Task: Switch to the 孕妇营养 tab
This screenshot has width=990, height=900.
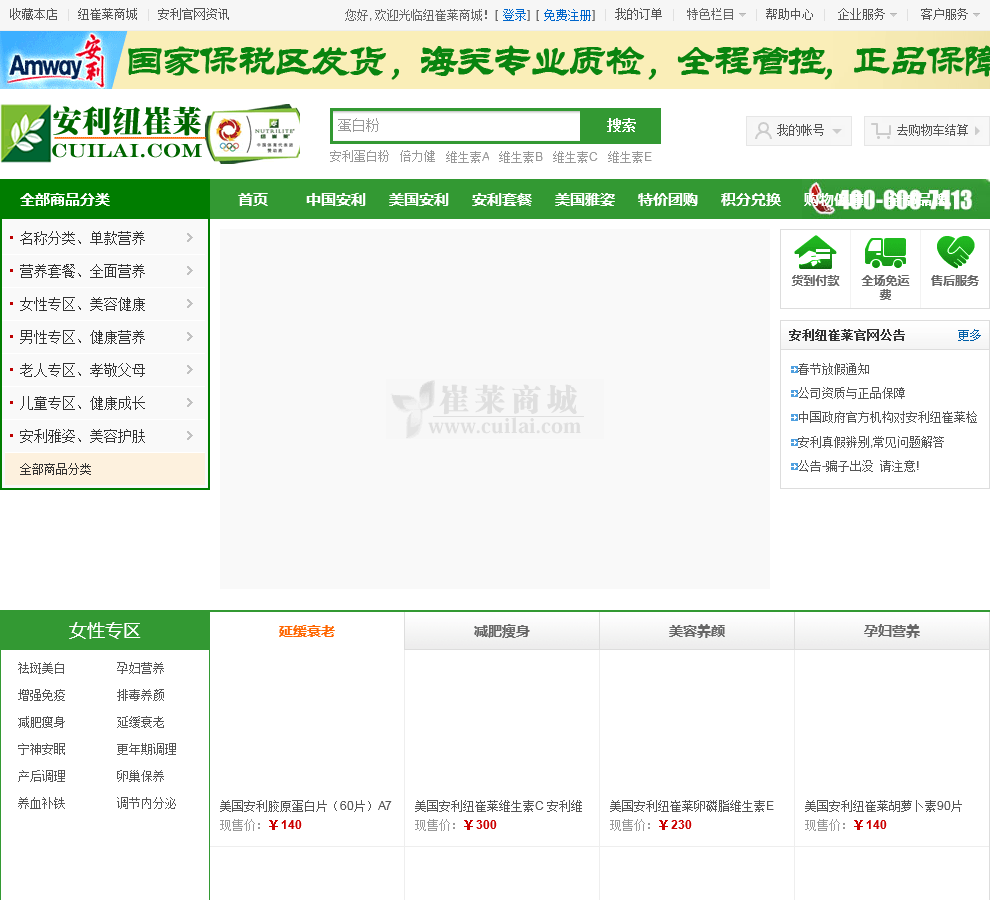Action: (892, 631)
